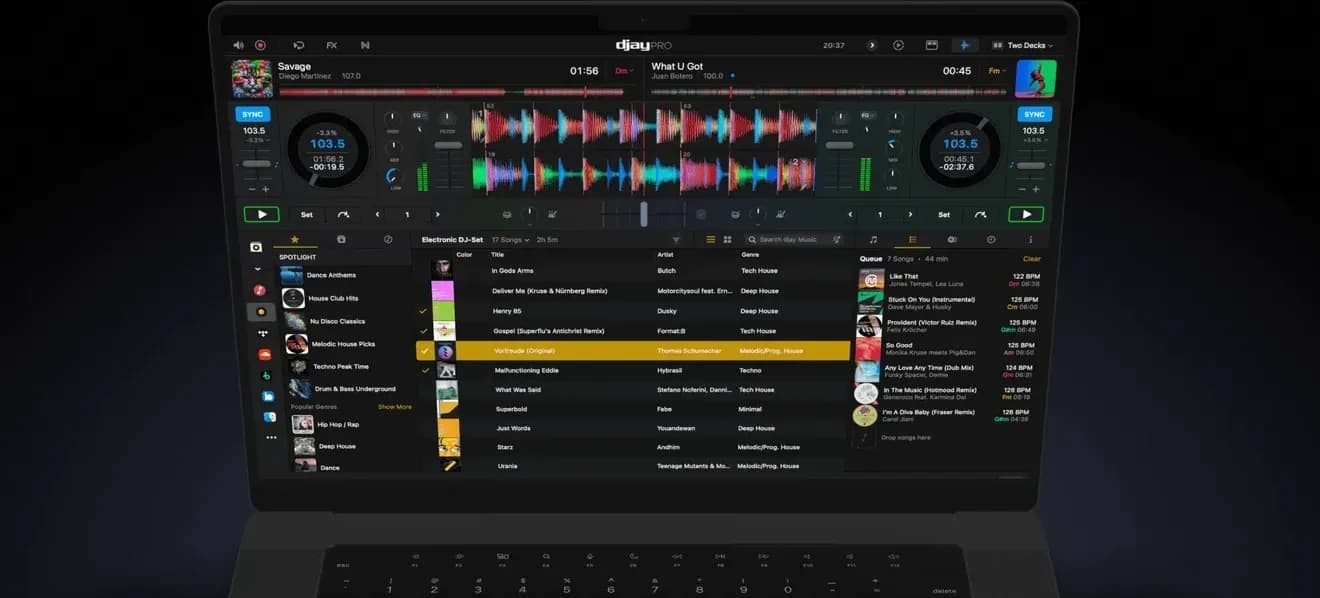Play the left deck
The height and width of the screenshot is (598, 1320).
(261, 214)
